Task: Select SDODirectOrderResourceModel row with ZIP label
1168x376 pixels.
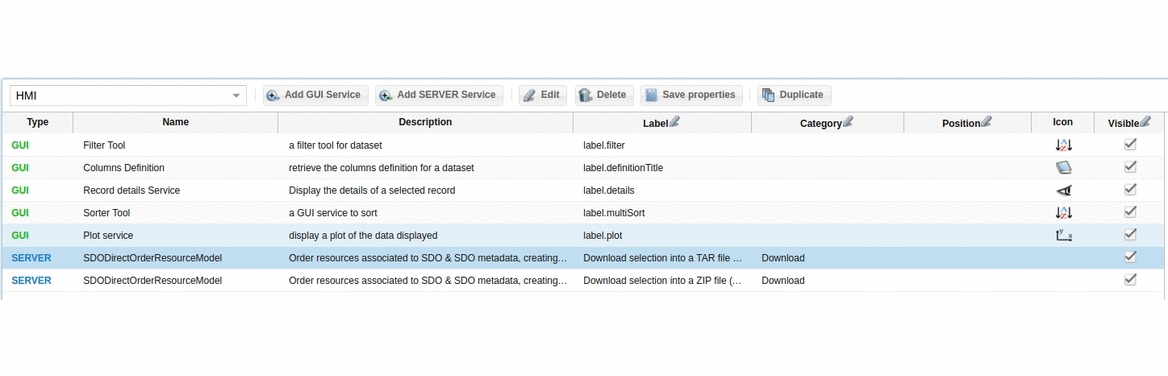Action: (x=153, y=280)
